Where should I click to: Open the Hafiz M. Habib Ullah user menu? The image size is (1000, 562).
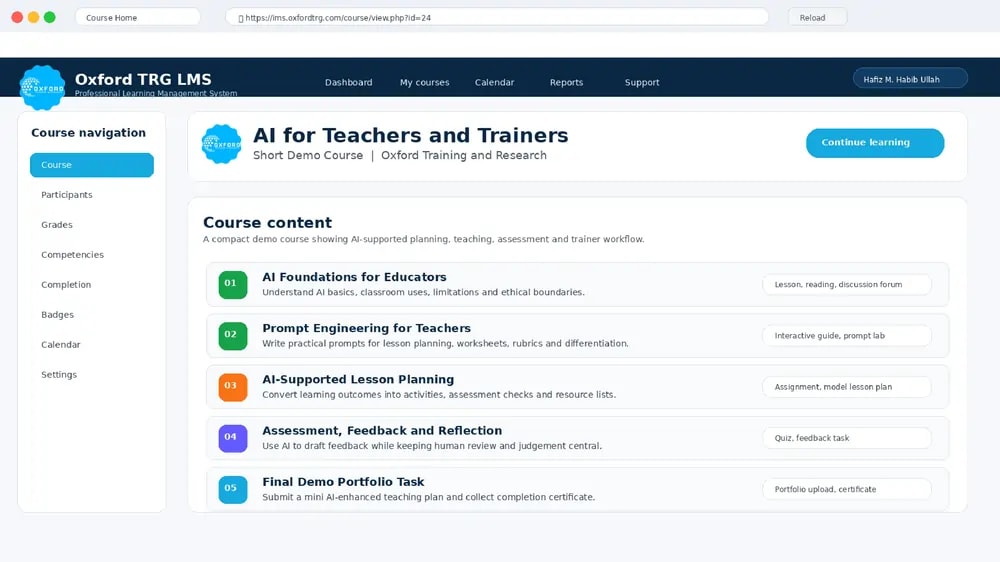pyautogui.click(x=910, y=79)
